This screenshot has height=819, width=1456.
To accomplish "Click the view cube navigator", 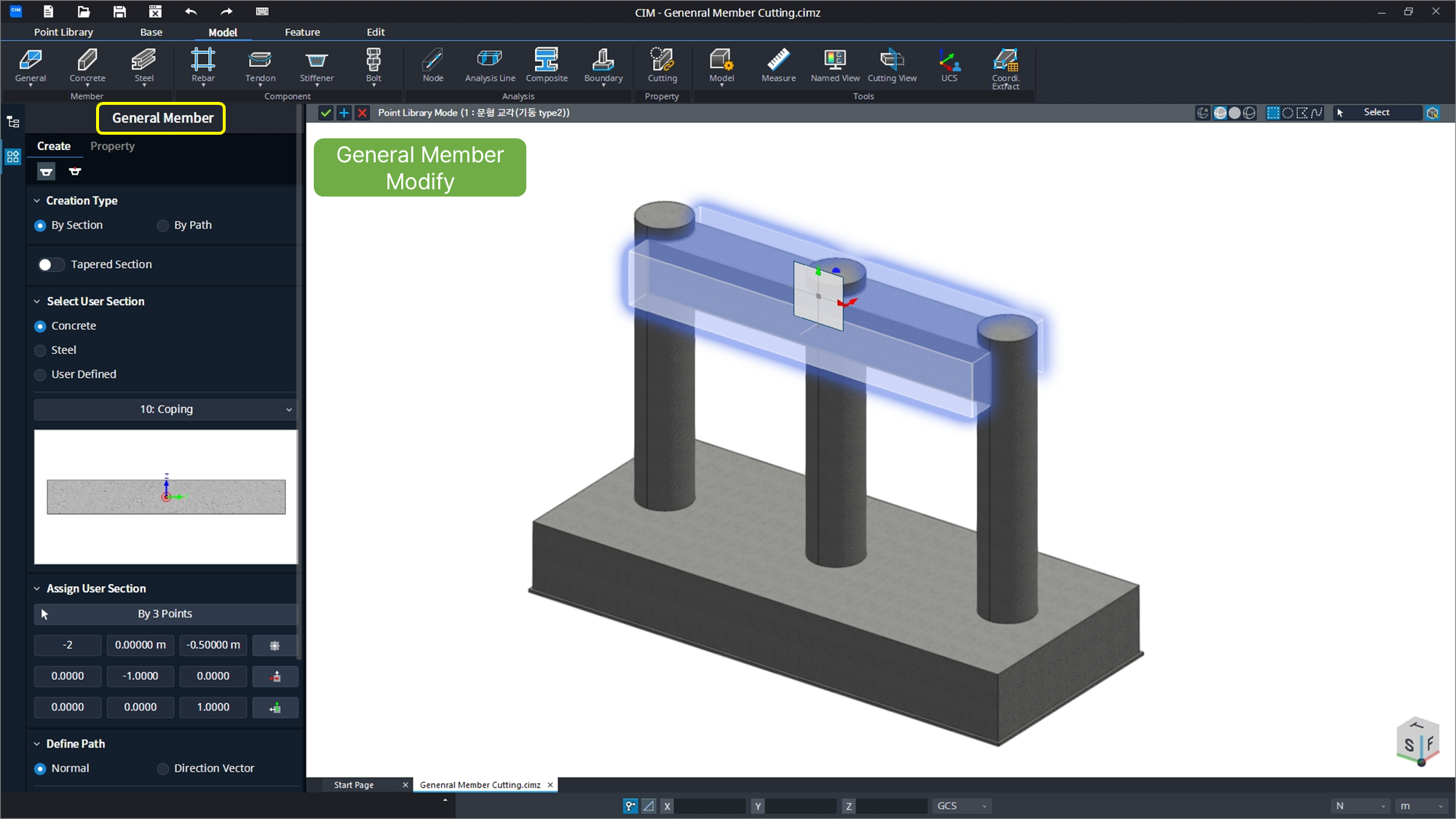I will [x=1418, y=741].
